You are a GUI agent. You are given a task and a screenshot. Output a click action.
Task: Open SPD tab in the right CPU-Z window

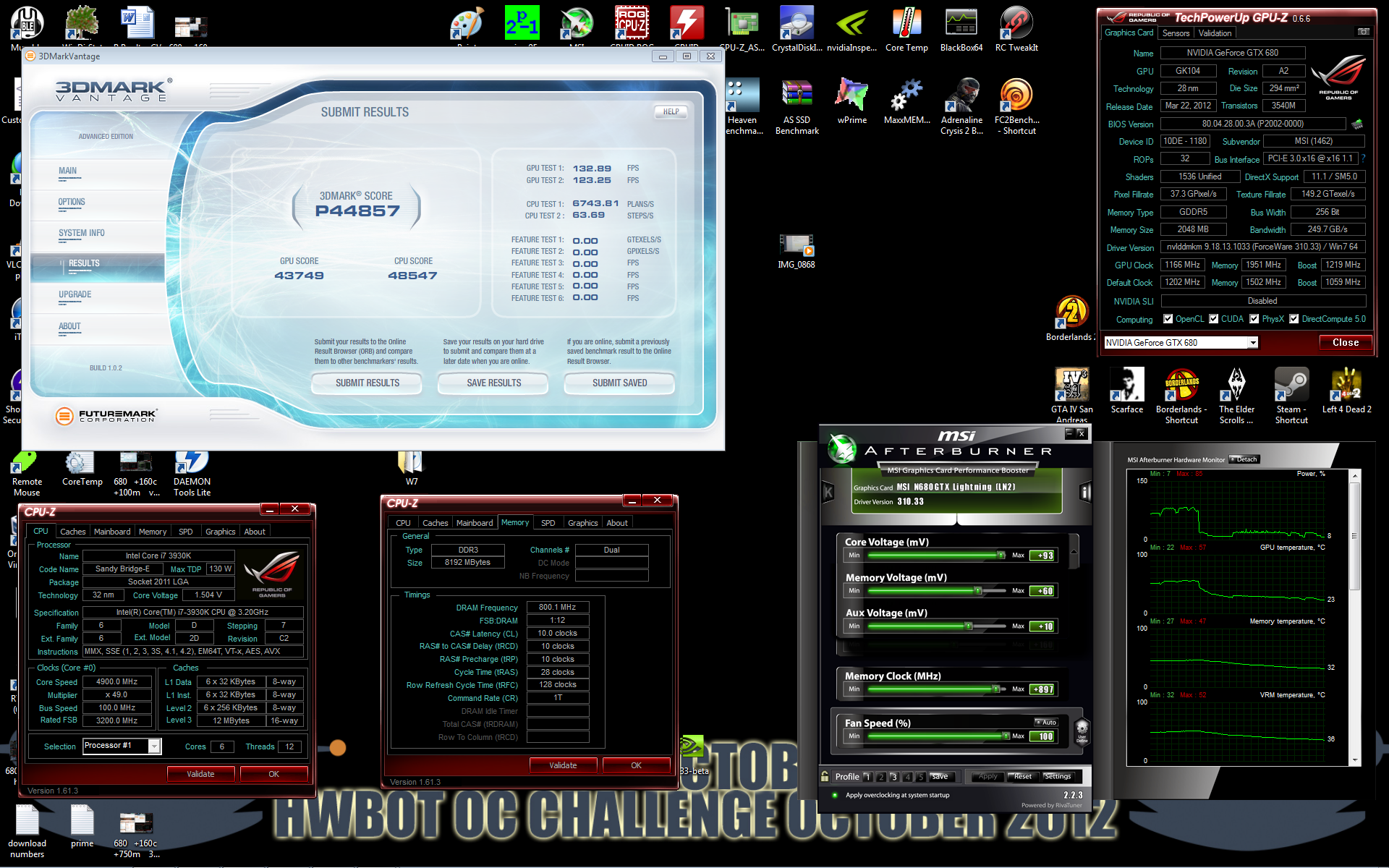548,523
